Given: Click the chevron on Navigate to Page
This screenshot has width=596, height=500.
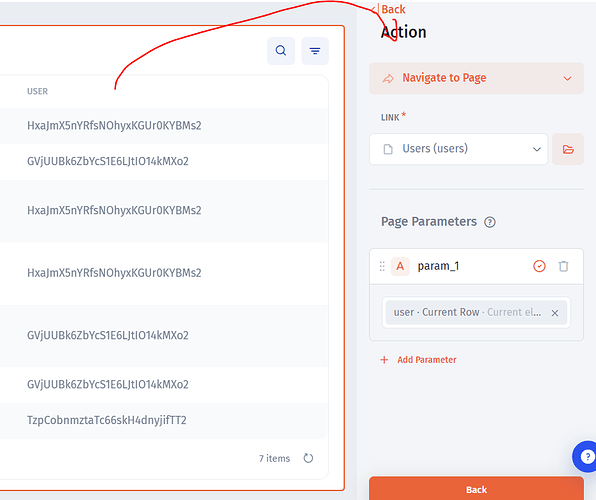Looking at the screenshot, I should tap(567, 79).
